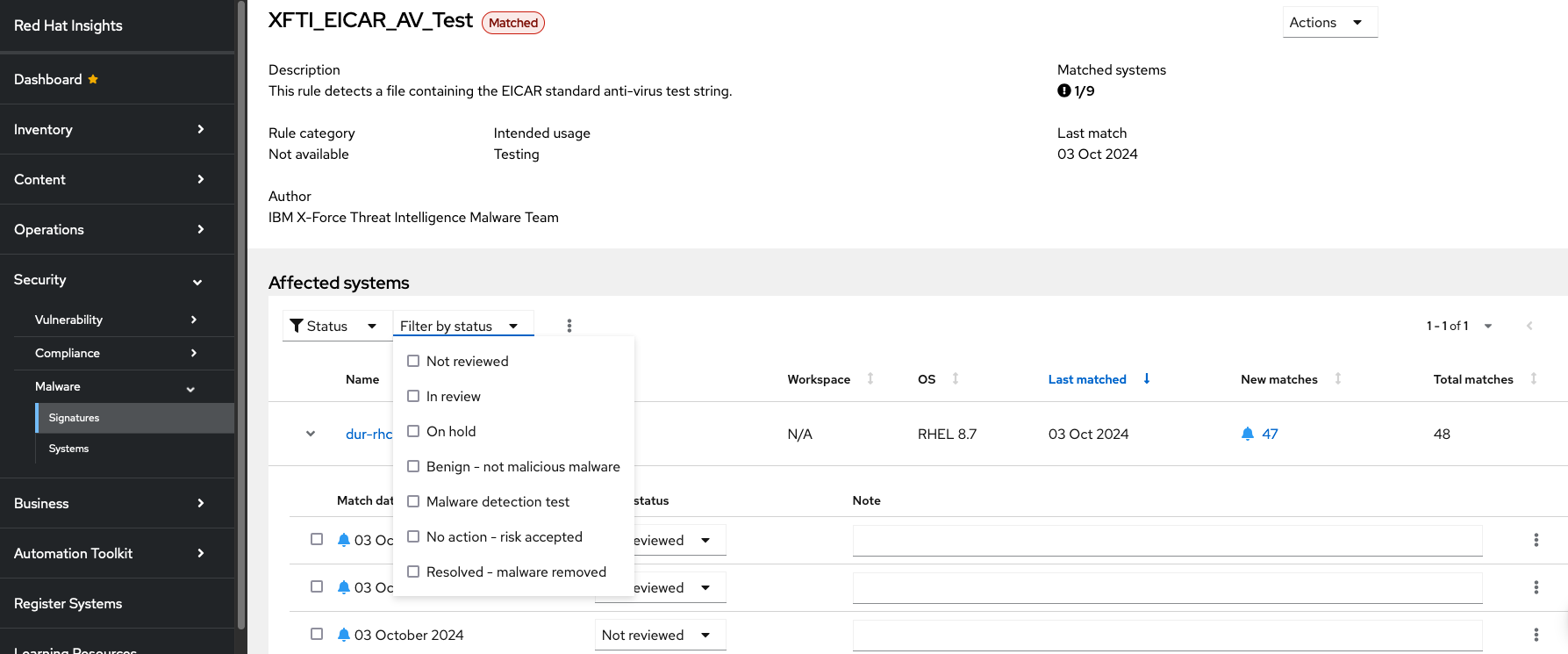The image size is (1568, 654).
Task: Open Register Systems in the sidebar
Action: (118, 604)
